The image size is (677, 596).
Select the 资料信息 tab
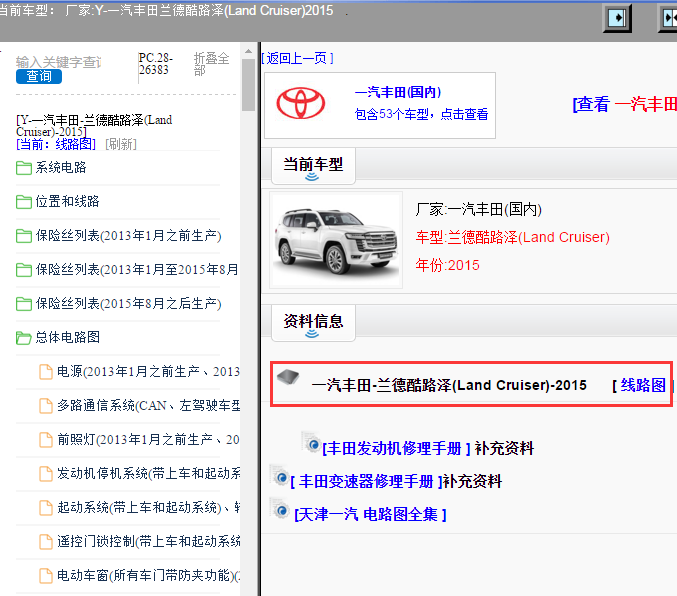313,323
